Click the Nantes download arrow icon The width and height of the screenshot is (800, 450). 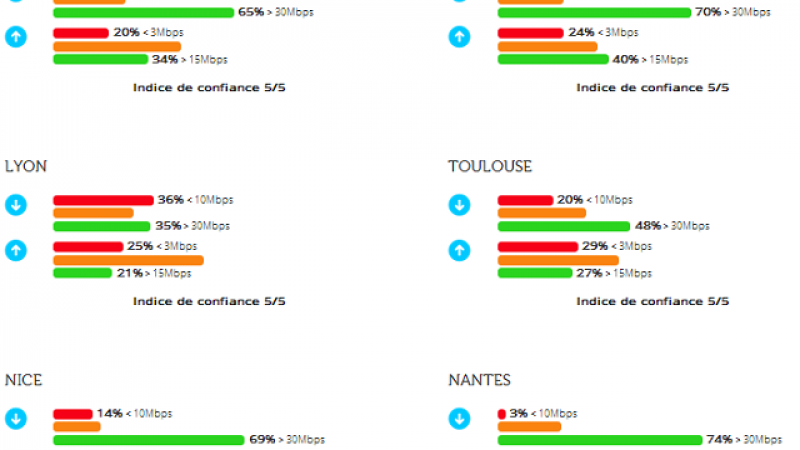[x=459, y=419]
